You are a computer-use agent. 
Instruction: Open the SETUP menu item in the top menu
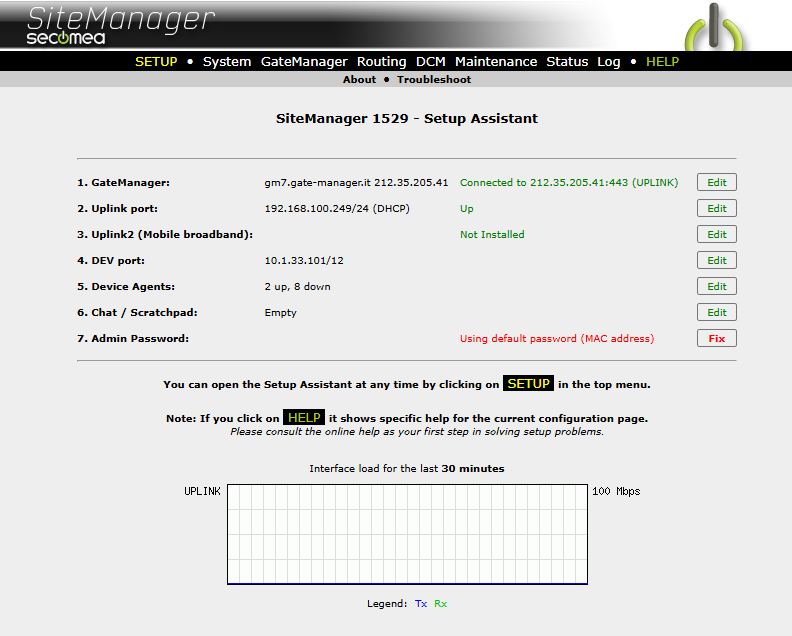click(x=156, y=62)
